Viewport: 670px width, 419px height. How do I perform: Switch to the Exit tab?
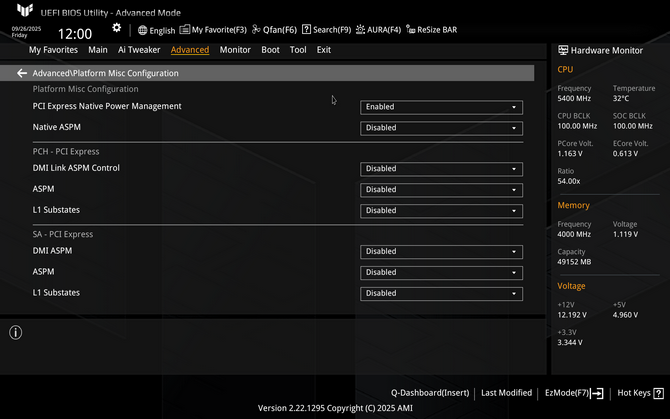[x=323, y=50]
